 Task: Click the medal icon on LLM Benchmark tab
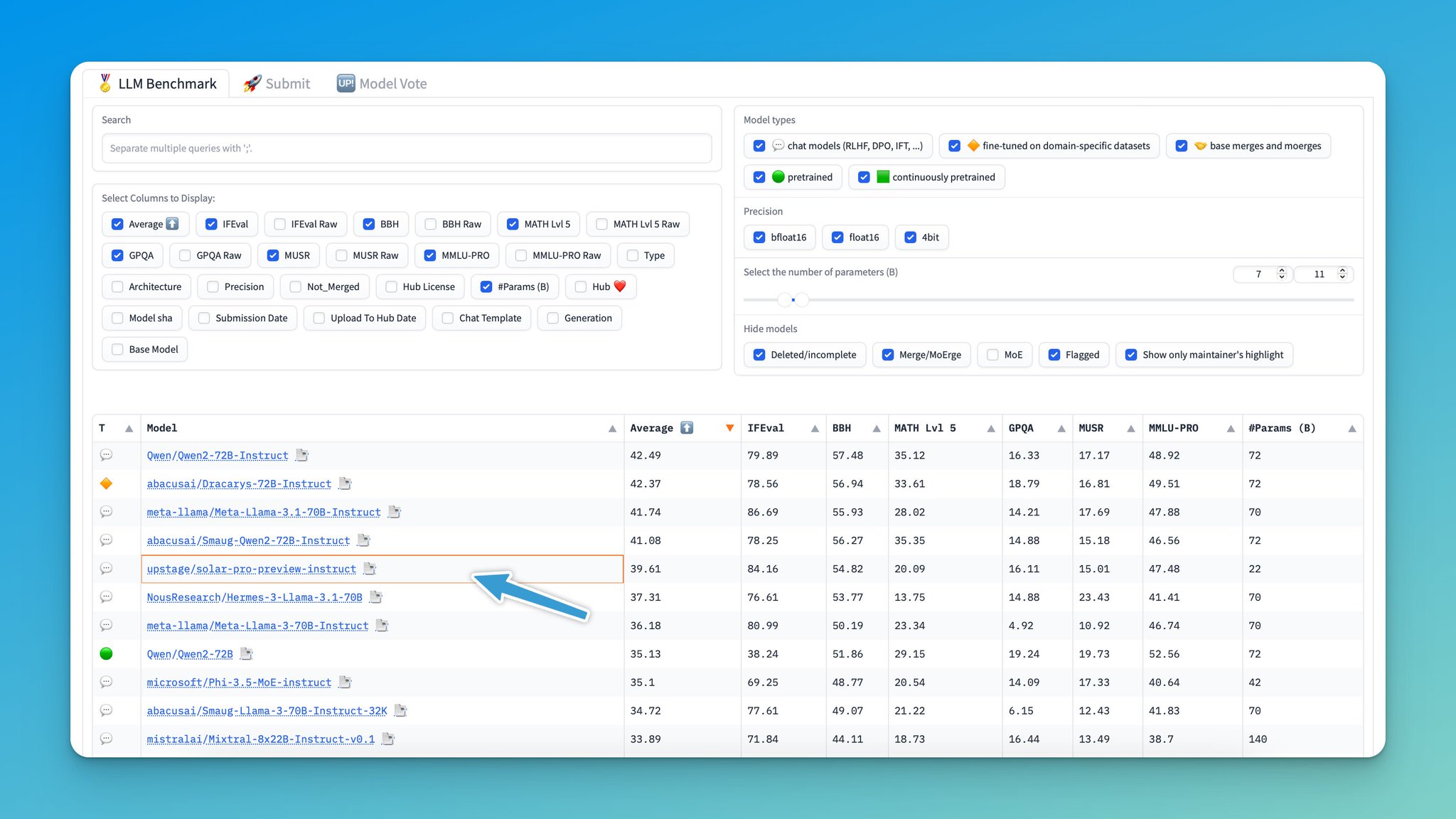pyautogui.click(x=105, y=83)
